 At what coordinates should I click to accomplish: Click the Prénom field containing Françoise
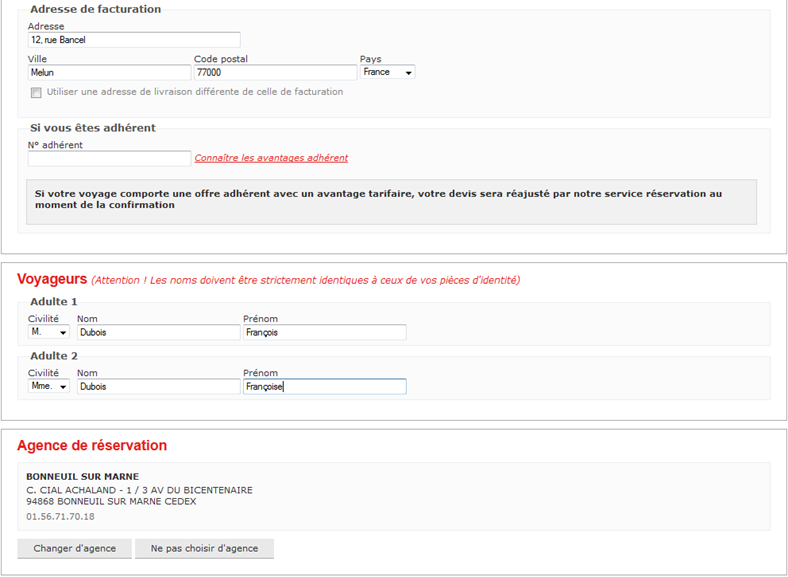tap(324, 386)
